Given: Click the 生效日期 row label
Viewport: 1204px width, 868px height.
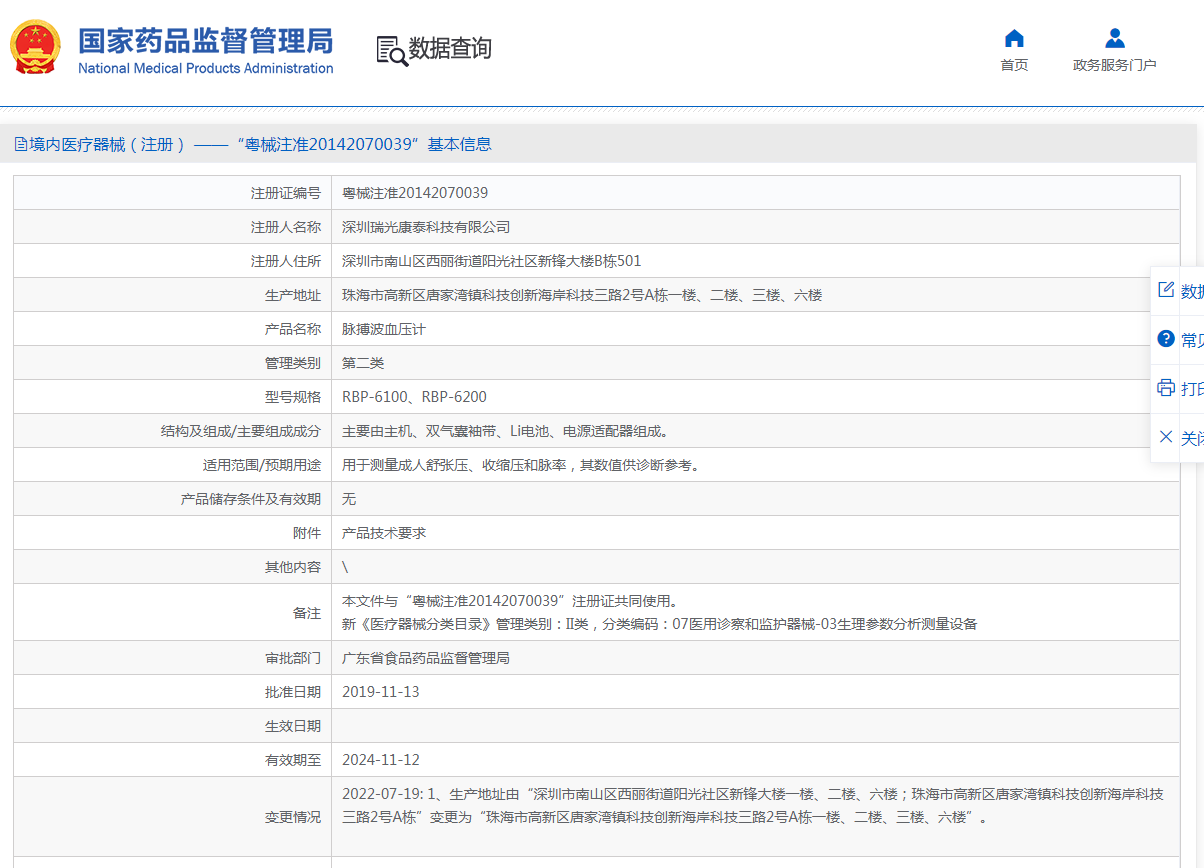Looking at the screenshot, I should 293,726.
